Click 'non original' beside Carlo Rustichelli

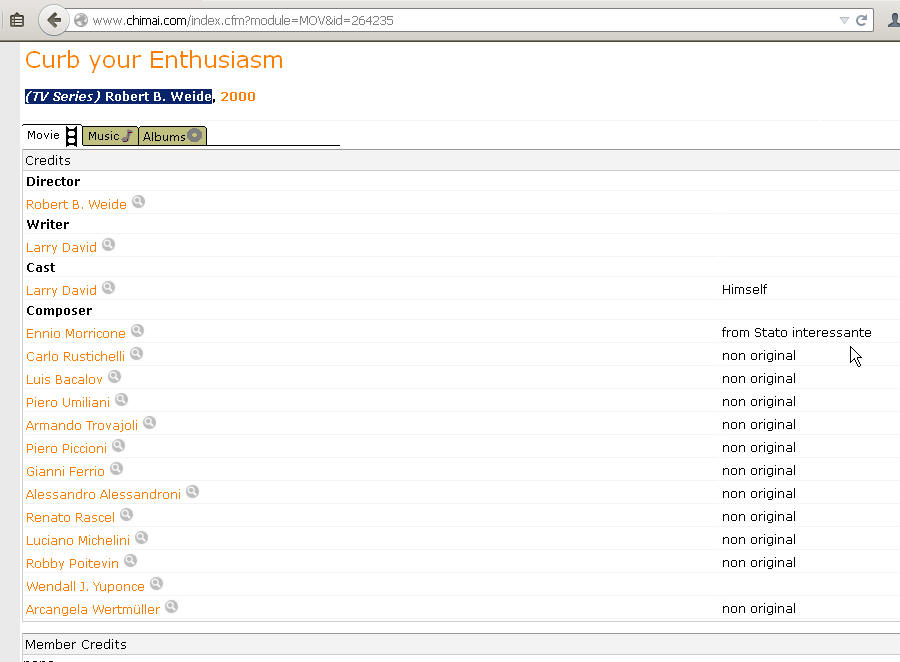coord(759,355)
